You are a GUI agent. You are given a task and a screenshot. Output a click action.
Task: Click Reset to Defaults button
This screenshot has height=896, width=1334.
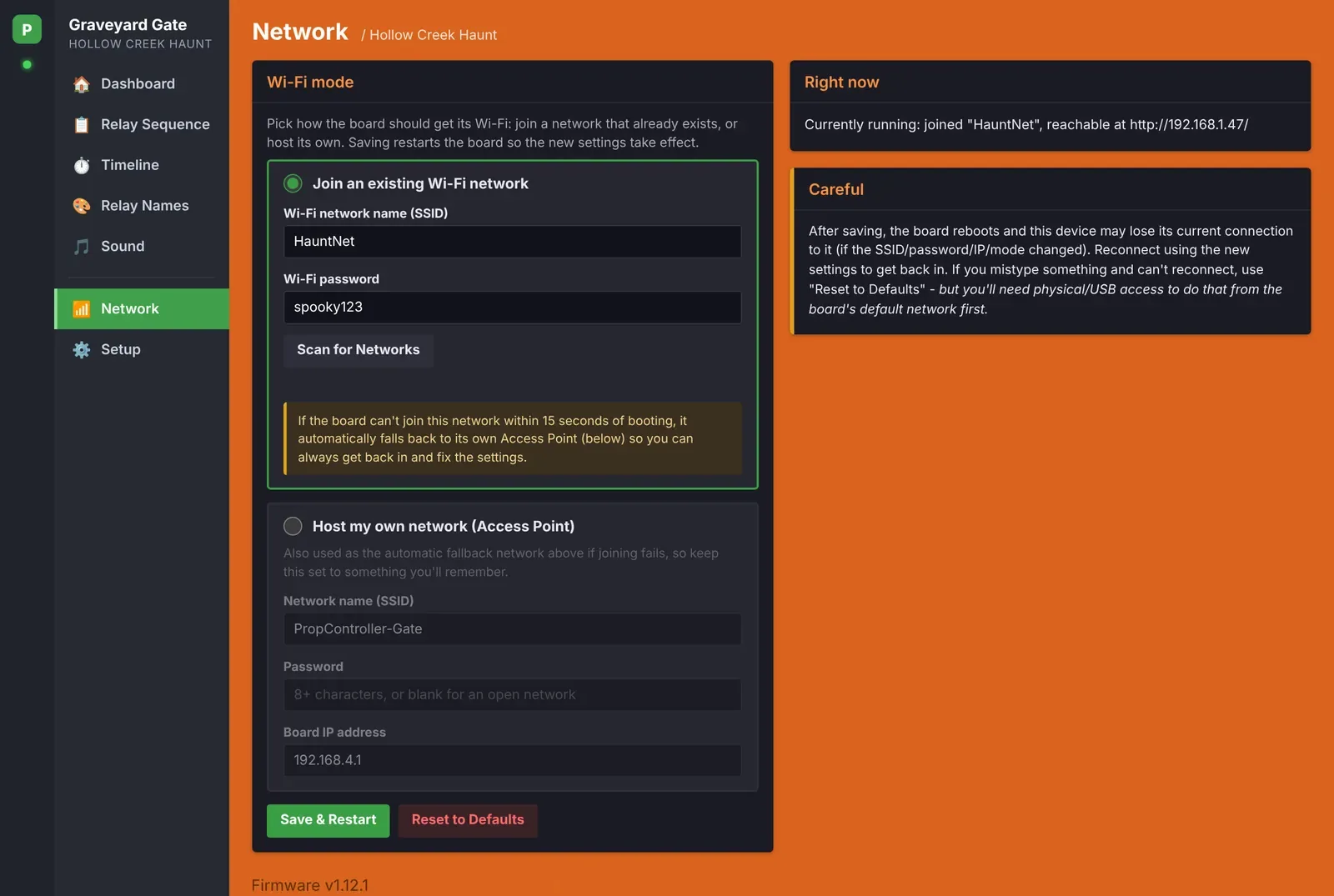coord(468,820)
